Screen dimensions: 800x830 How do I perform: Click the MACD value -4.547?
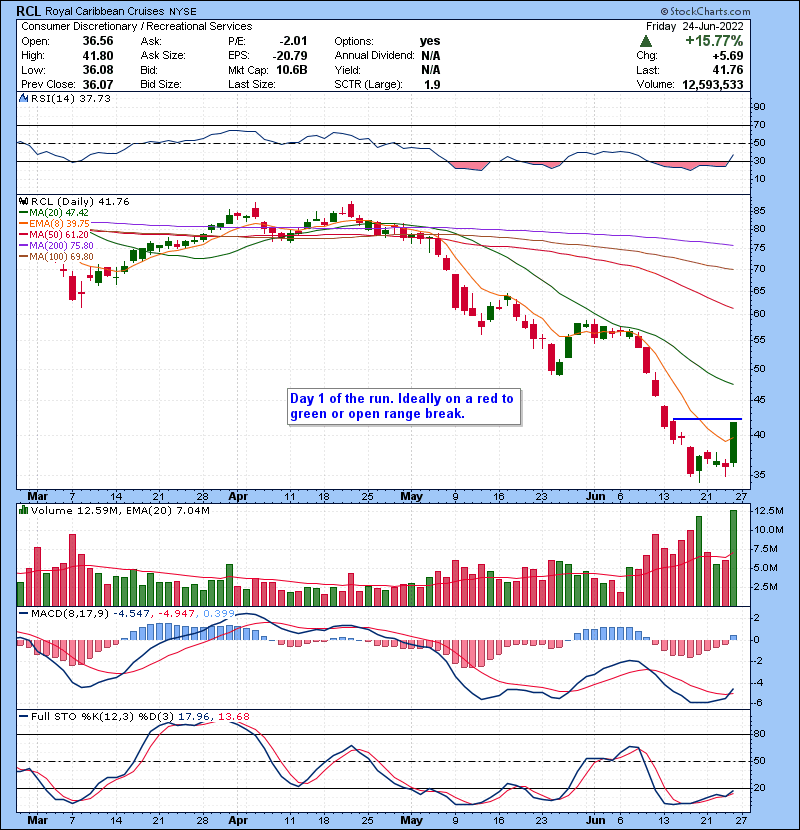pos(132,614)
